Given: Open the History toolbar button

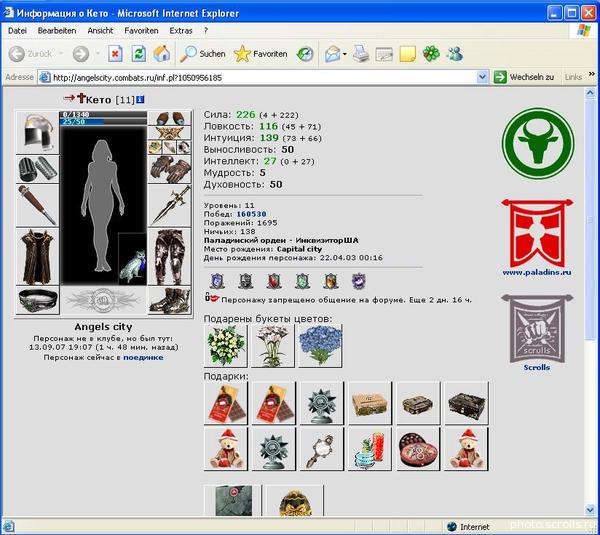Looking at the screenshot, I should pos(305,54).
